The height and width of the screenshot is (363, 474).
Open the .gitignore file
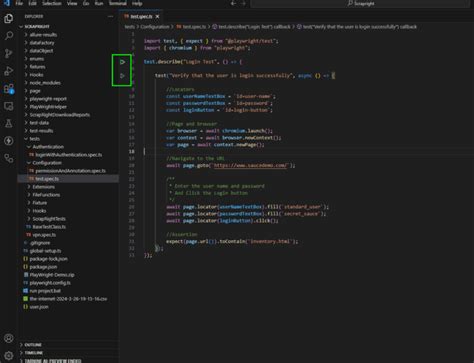click(x=40, y=243)
